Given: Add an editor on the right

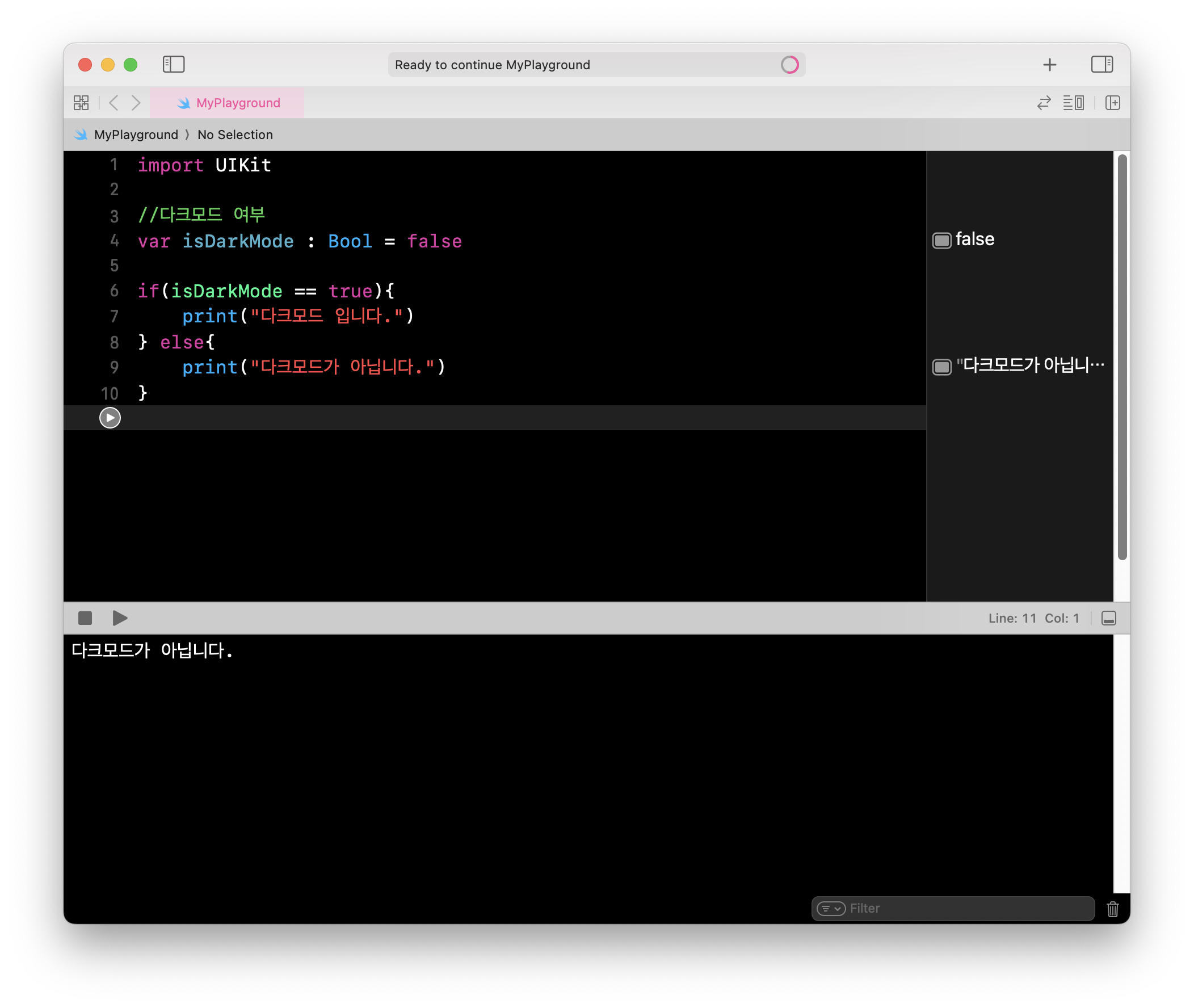Looking at the screenshot, I should pos(1112,103).
